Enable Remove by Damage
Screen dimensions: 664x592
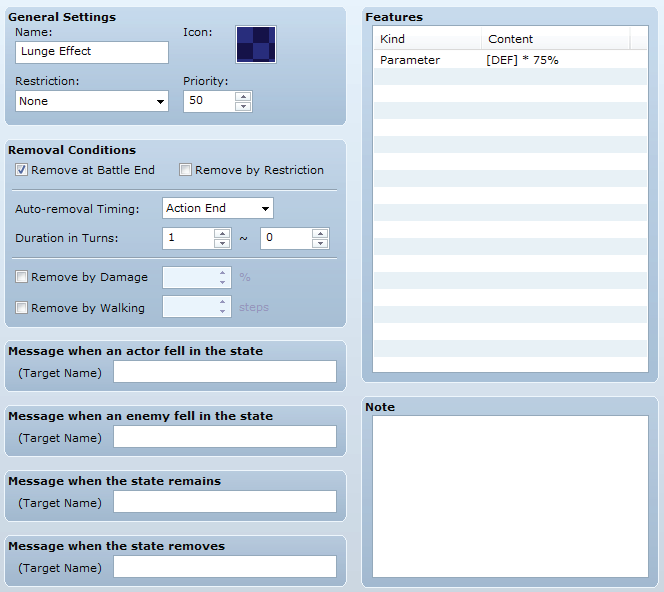click(x=22, y=277)
